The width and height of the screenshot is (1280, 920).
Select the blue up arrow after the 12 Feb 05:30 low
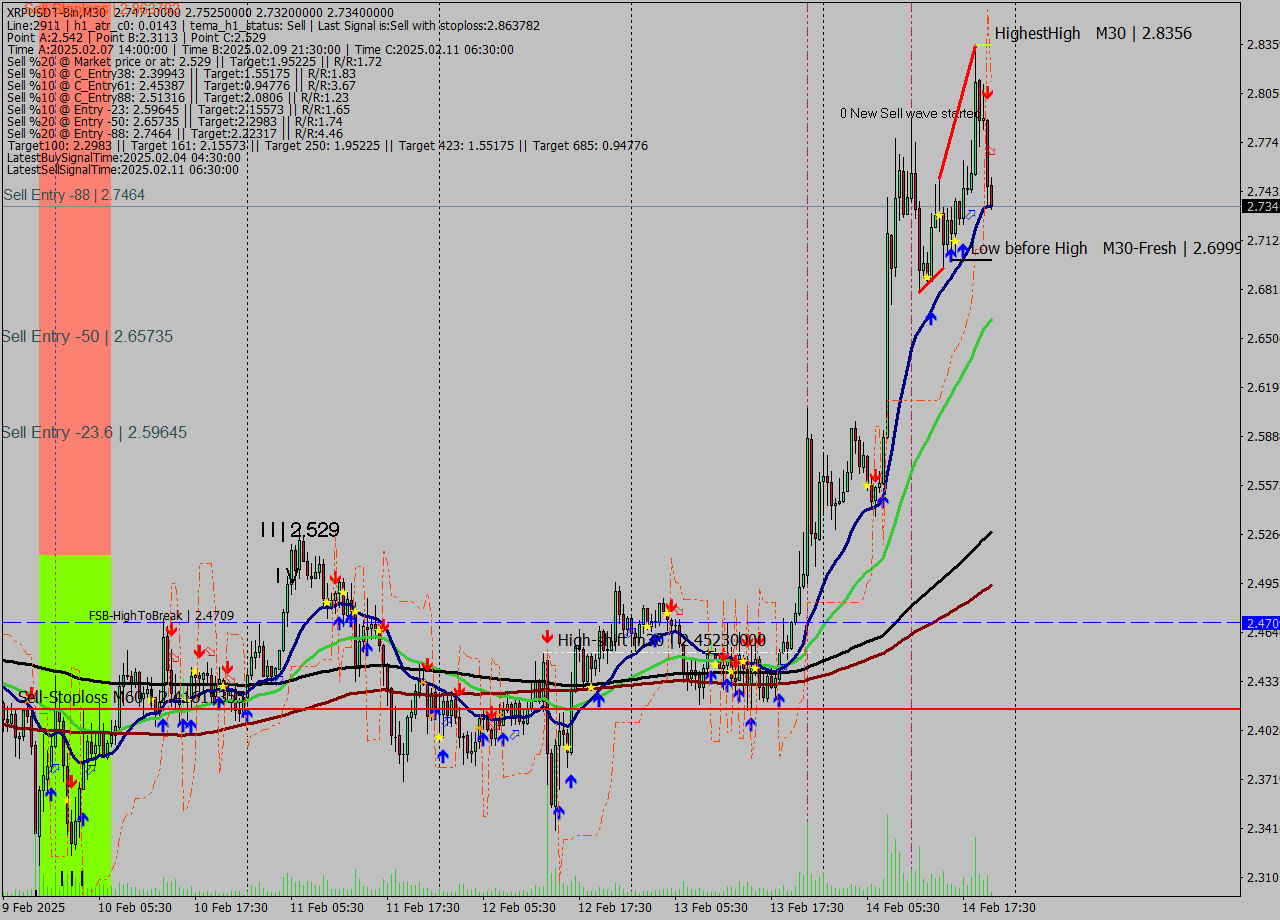click(x=571, y=781)
